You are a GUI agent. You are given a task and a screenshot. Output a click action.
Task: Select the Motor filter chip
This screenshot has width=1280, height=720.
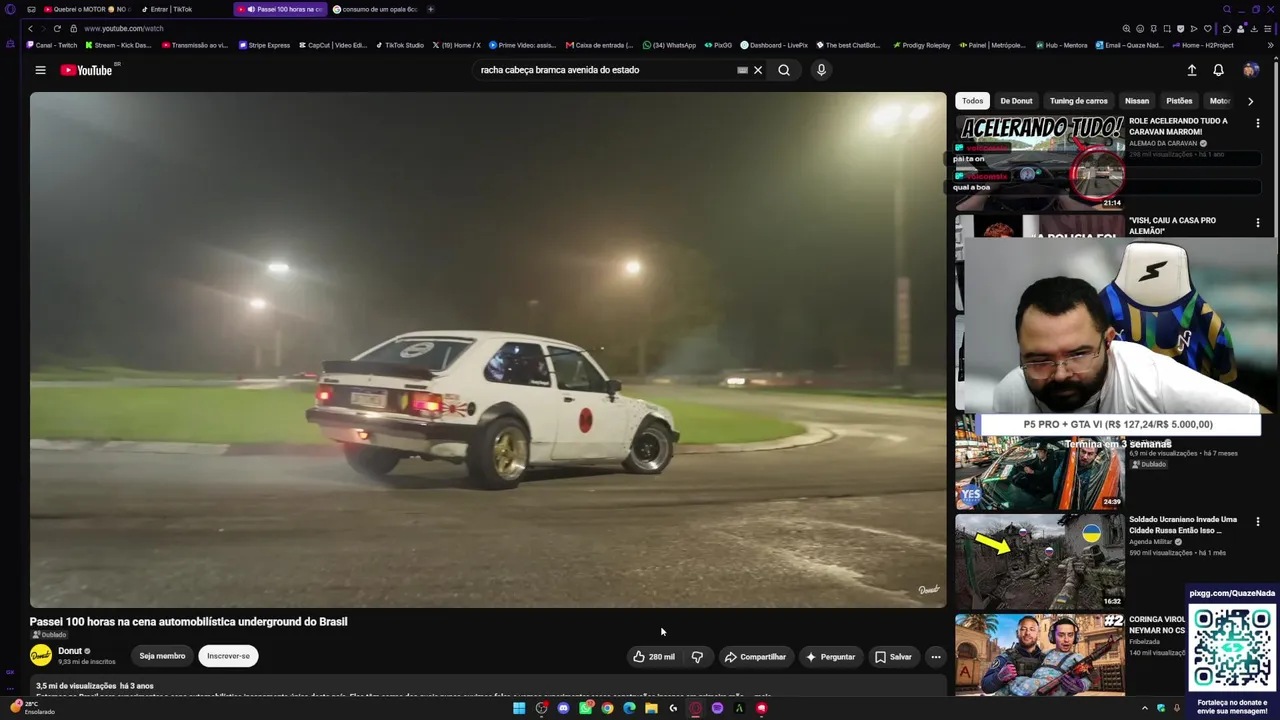(x=1219, y=101)
